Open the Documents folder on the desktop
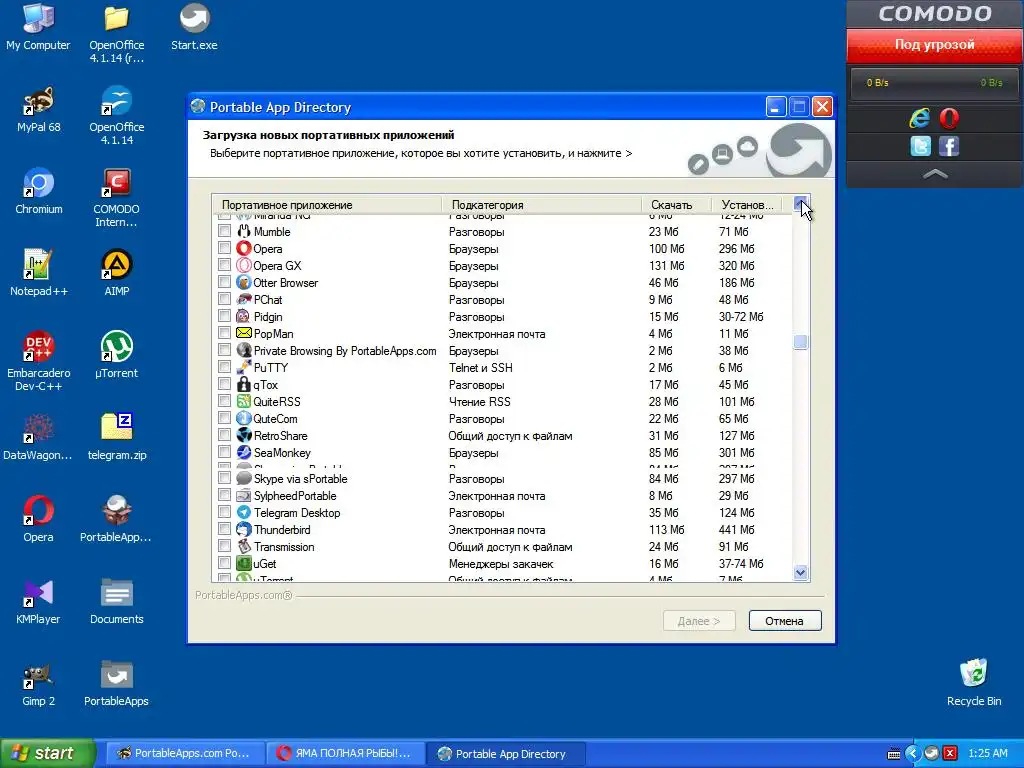The image size is (1024, 768). pos(116,601)
